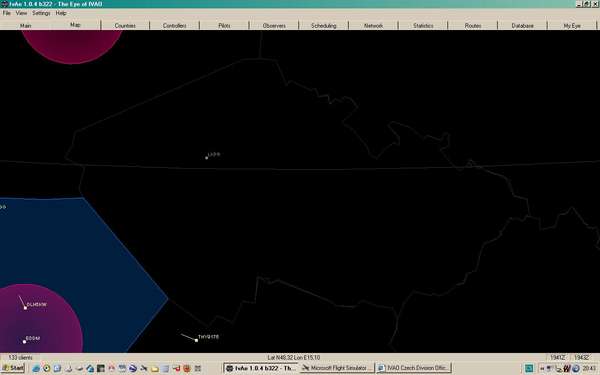Switch to the Main tab
The height and width of the screenshot is (375, 600).
click(25, 26)
